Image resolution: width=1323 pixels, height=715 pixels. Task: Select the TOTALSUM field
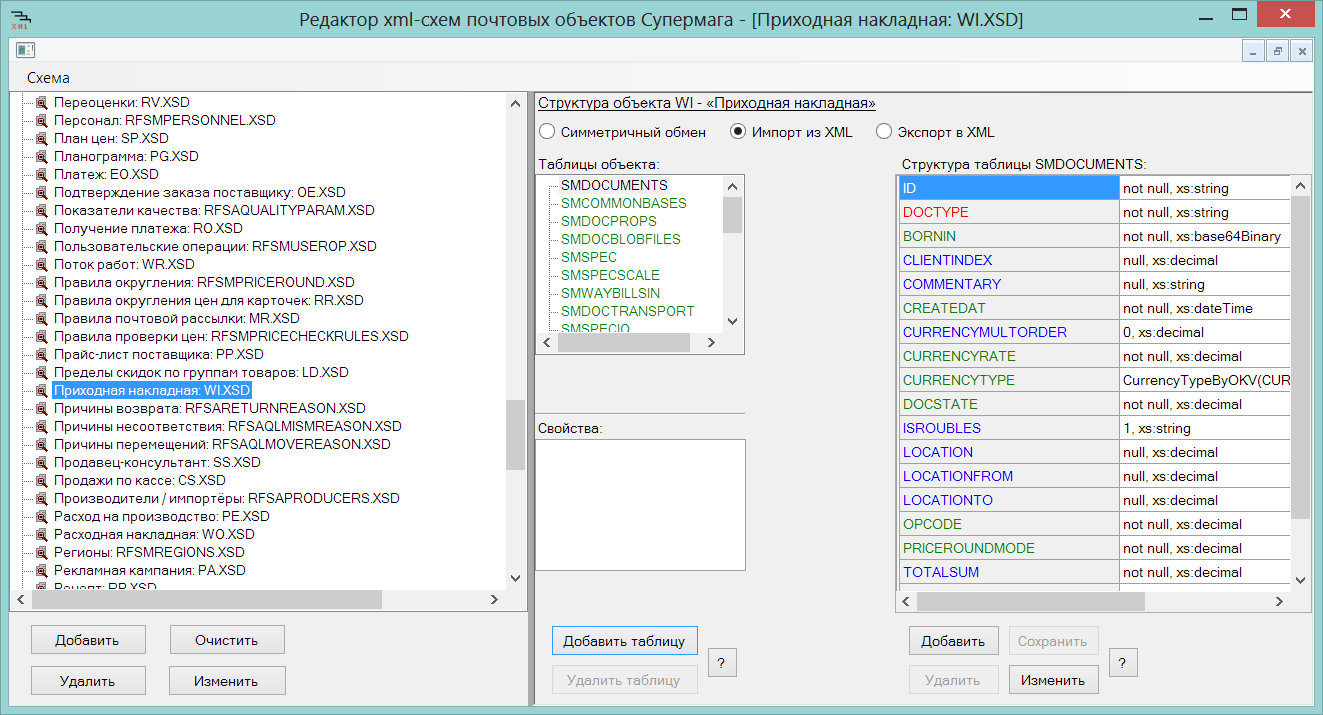point(1008,572)
